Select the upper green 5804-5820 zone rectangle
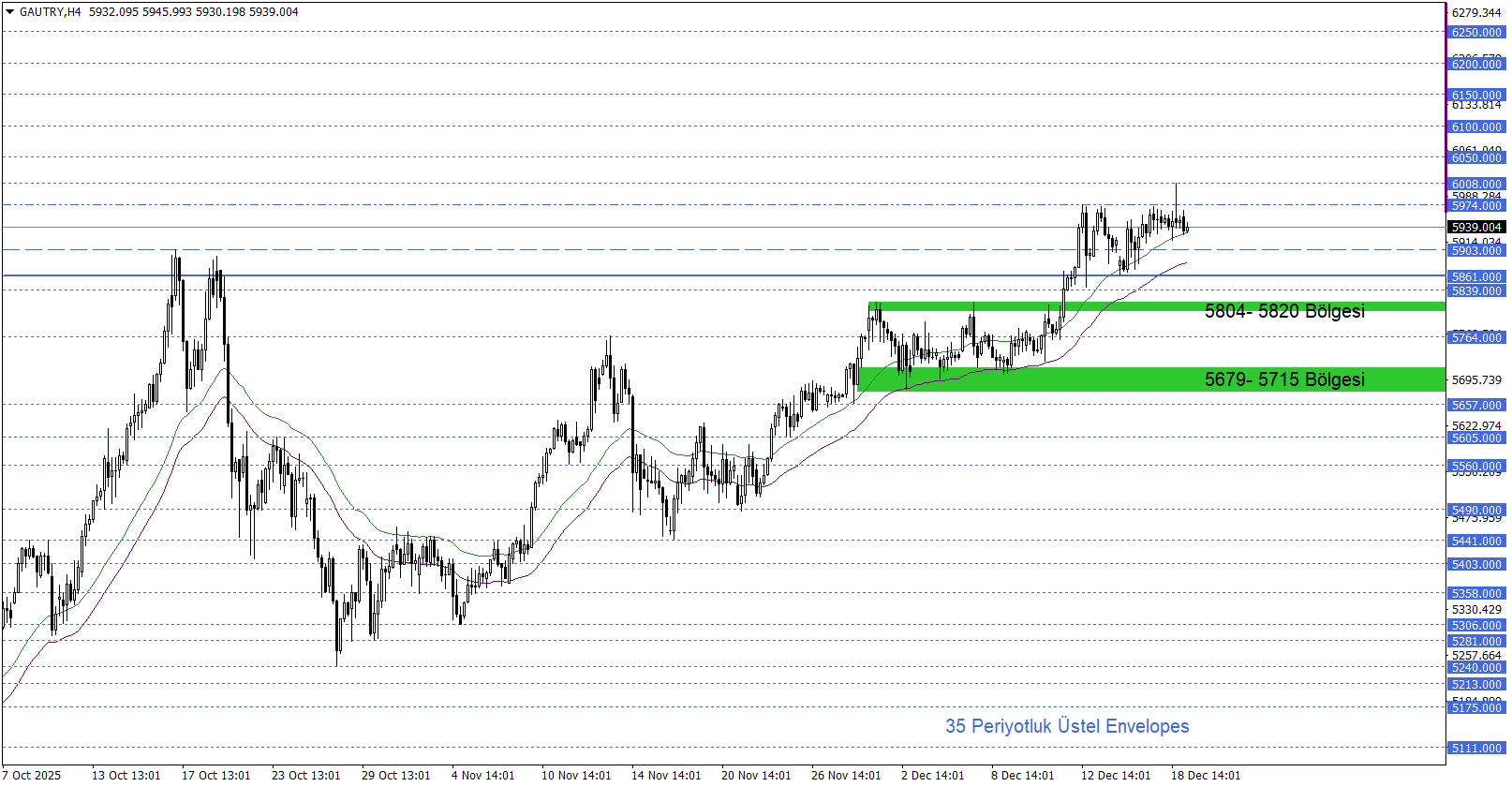The image size is (1512, 787). [1030, 306]
